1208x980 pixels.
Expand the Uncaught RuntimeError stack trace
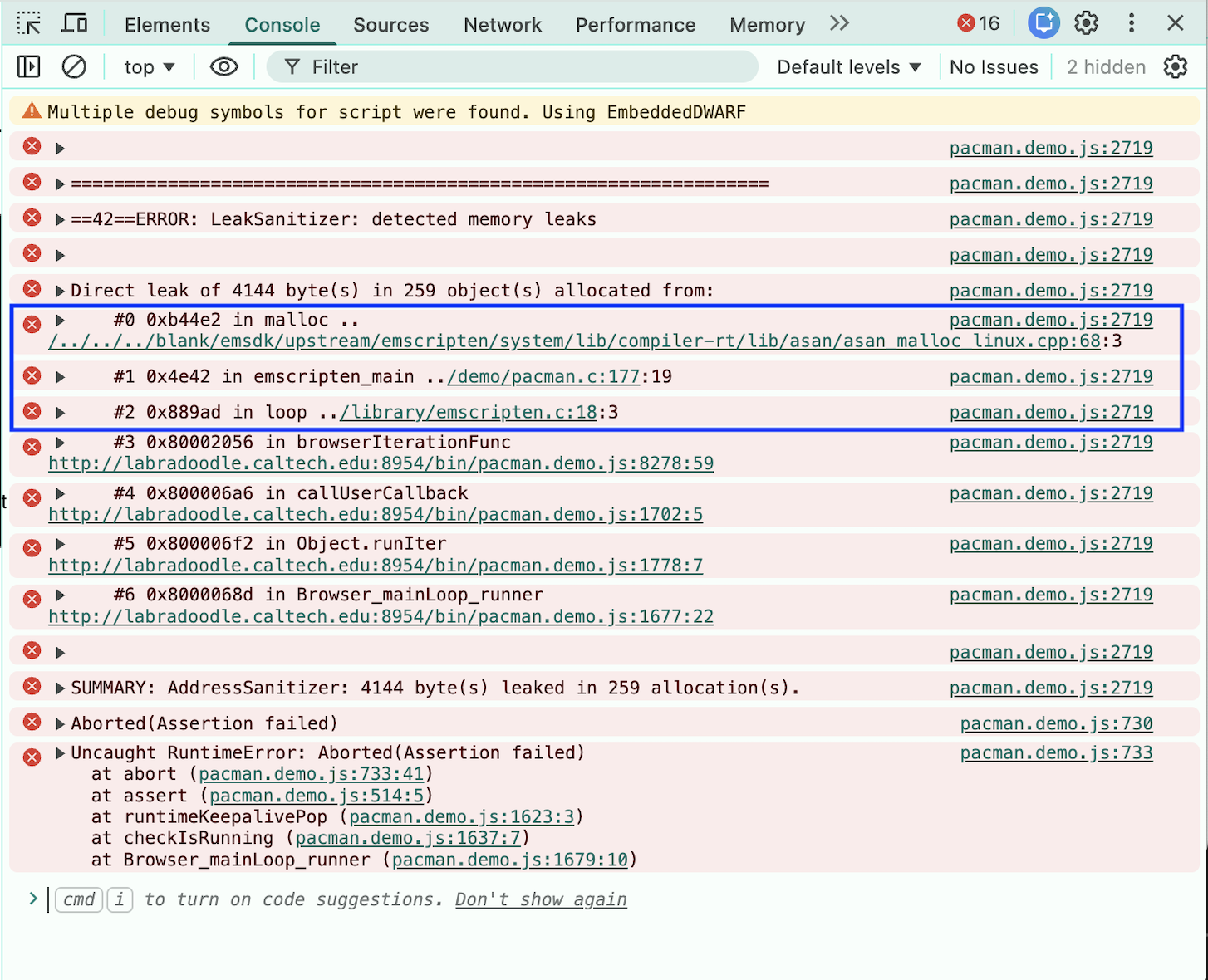(x=60, y=753)
